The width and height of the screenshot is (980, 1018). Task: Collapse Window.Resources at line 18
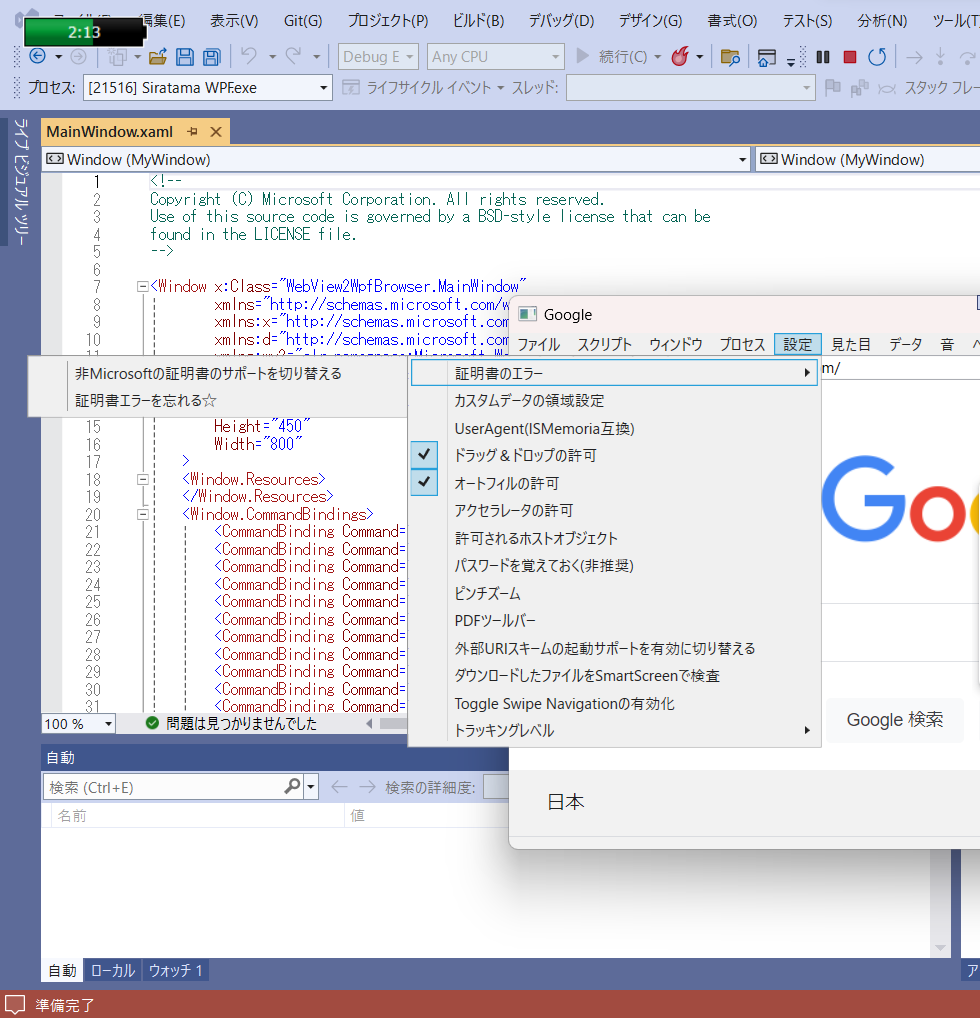[x=142, y=479]
